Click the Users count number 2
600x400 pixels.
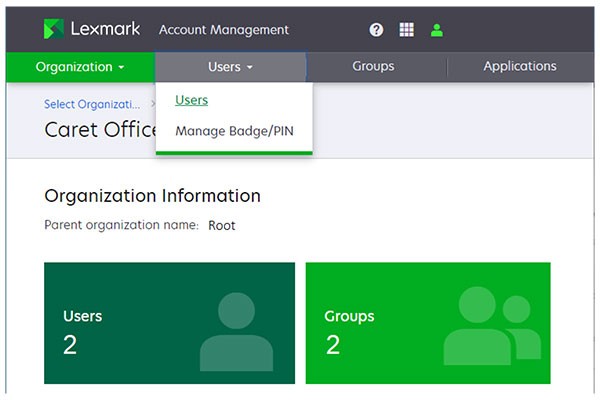pos(70,345)
